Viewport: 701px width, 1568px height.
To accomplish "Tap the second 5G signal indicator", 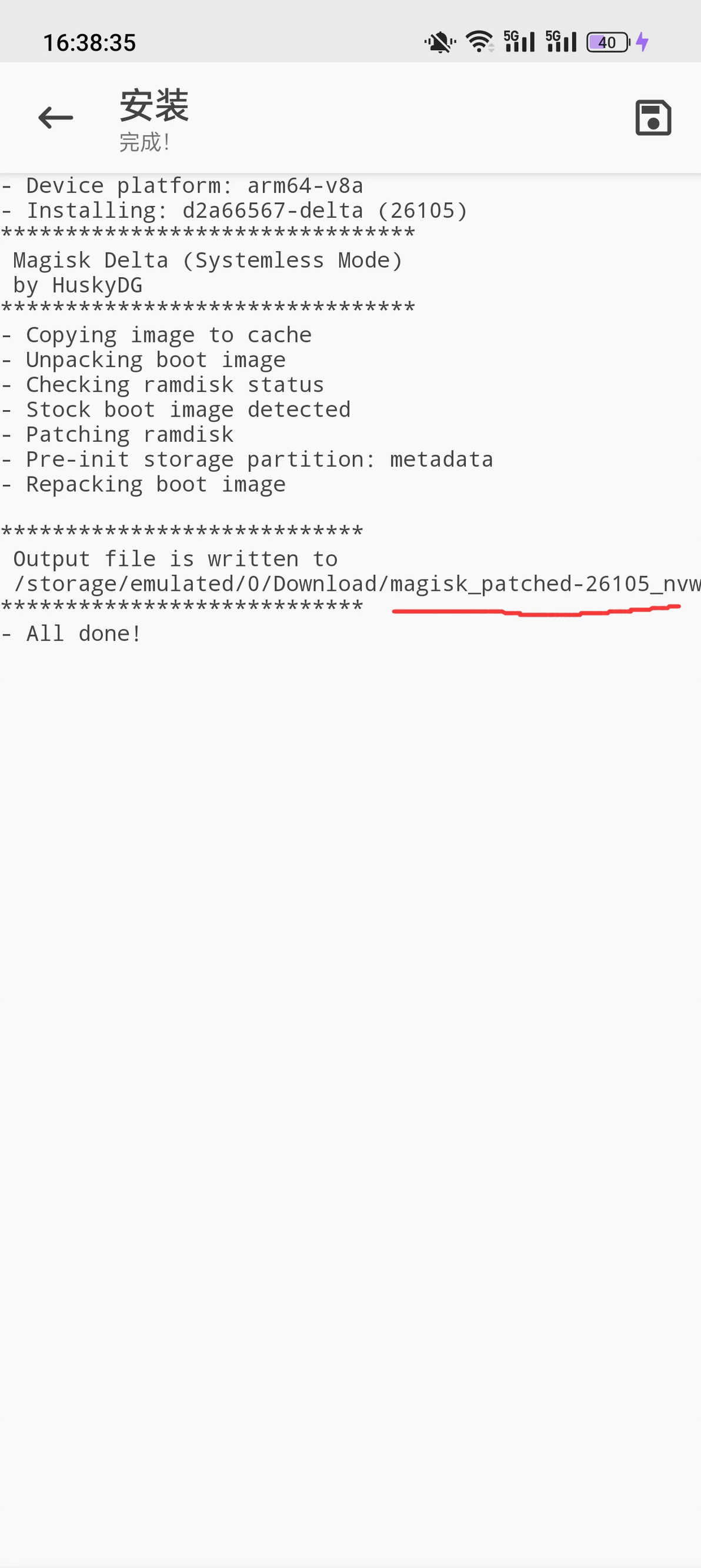I will pos(561,42).
